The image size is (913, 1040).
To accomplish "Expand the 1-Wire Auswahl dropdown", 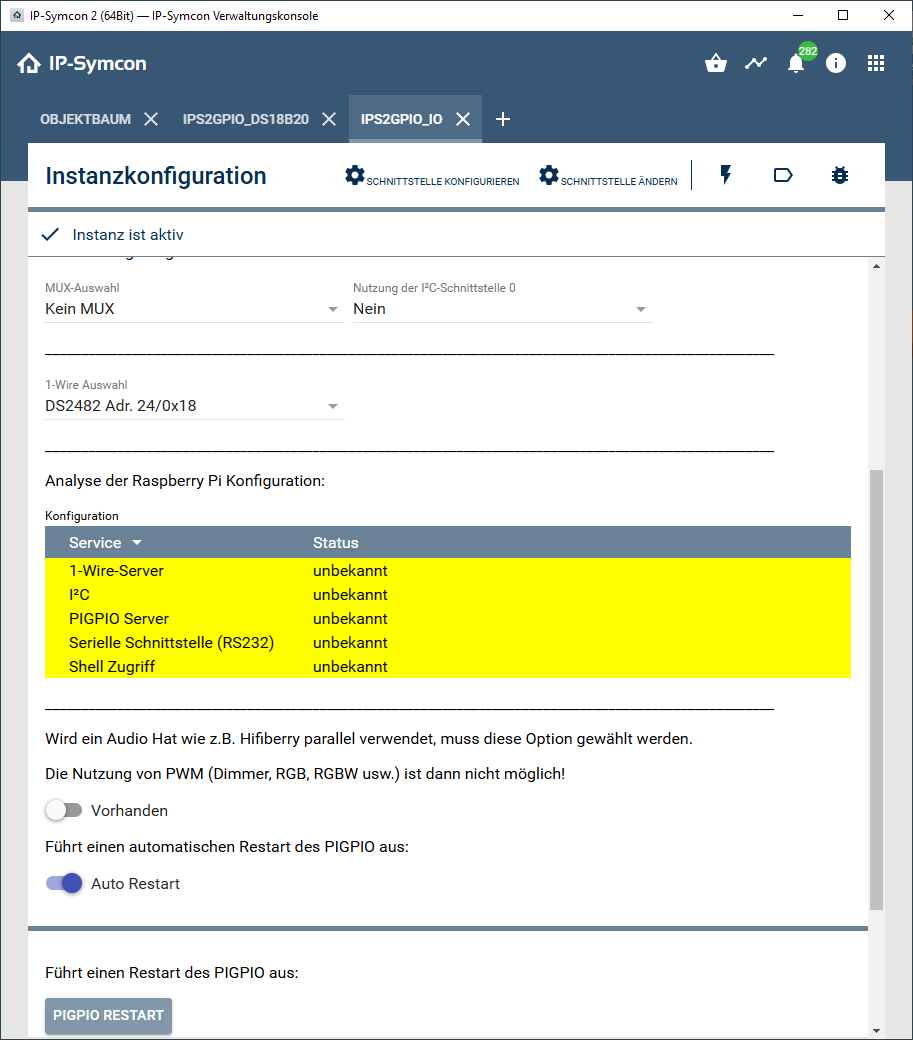I will click(x=194, y=407).
